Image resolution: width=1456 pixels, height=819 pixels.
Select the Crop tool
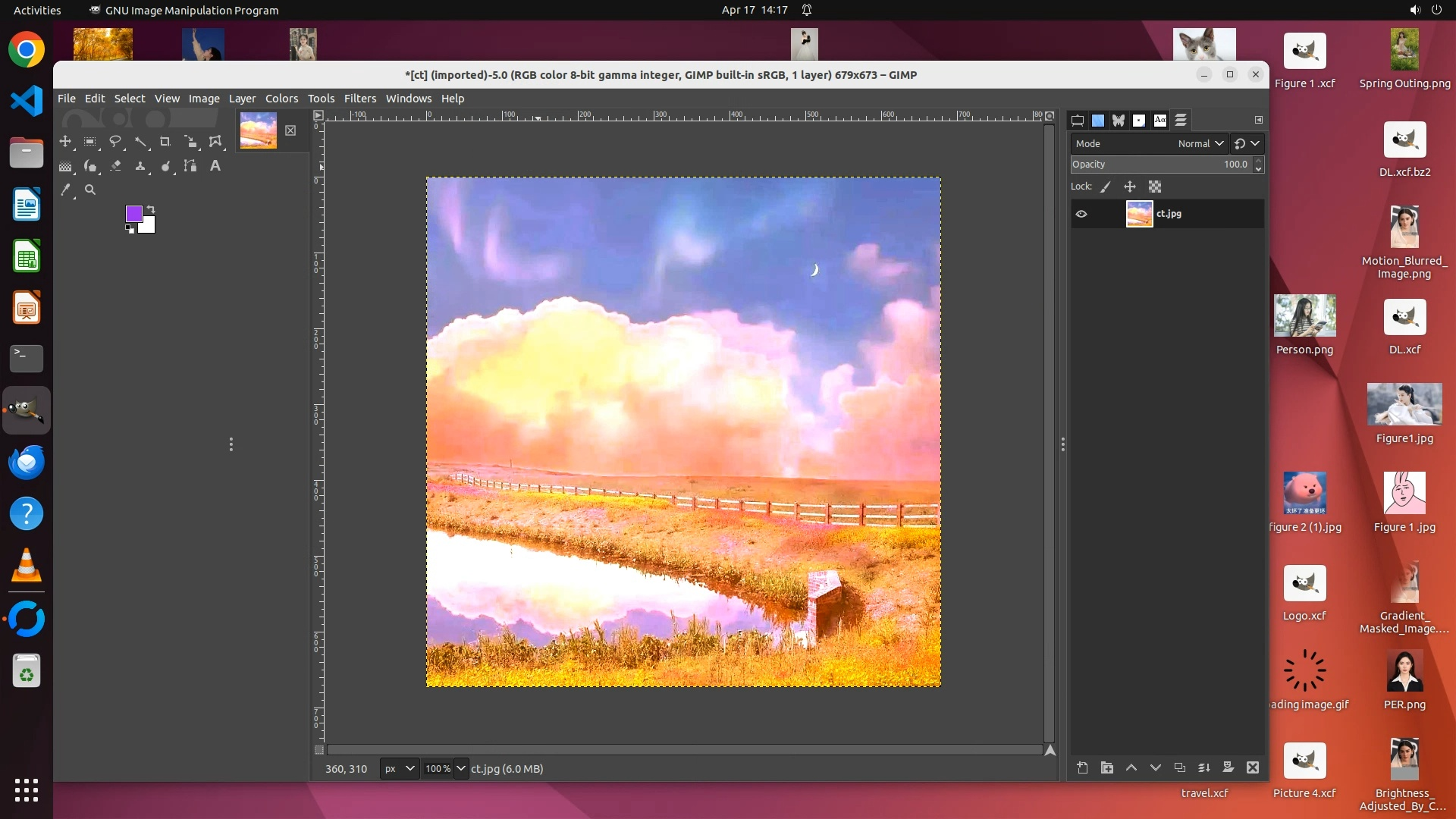click(x=165, y=142)
